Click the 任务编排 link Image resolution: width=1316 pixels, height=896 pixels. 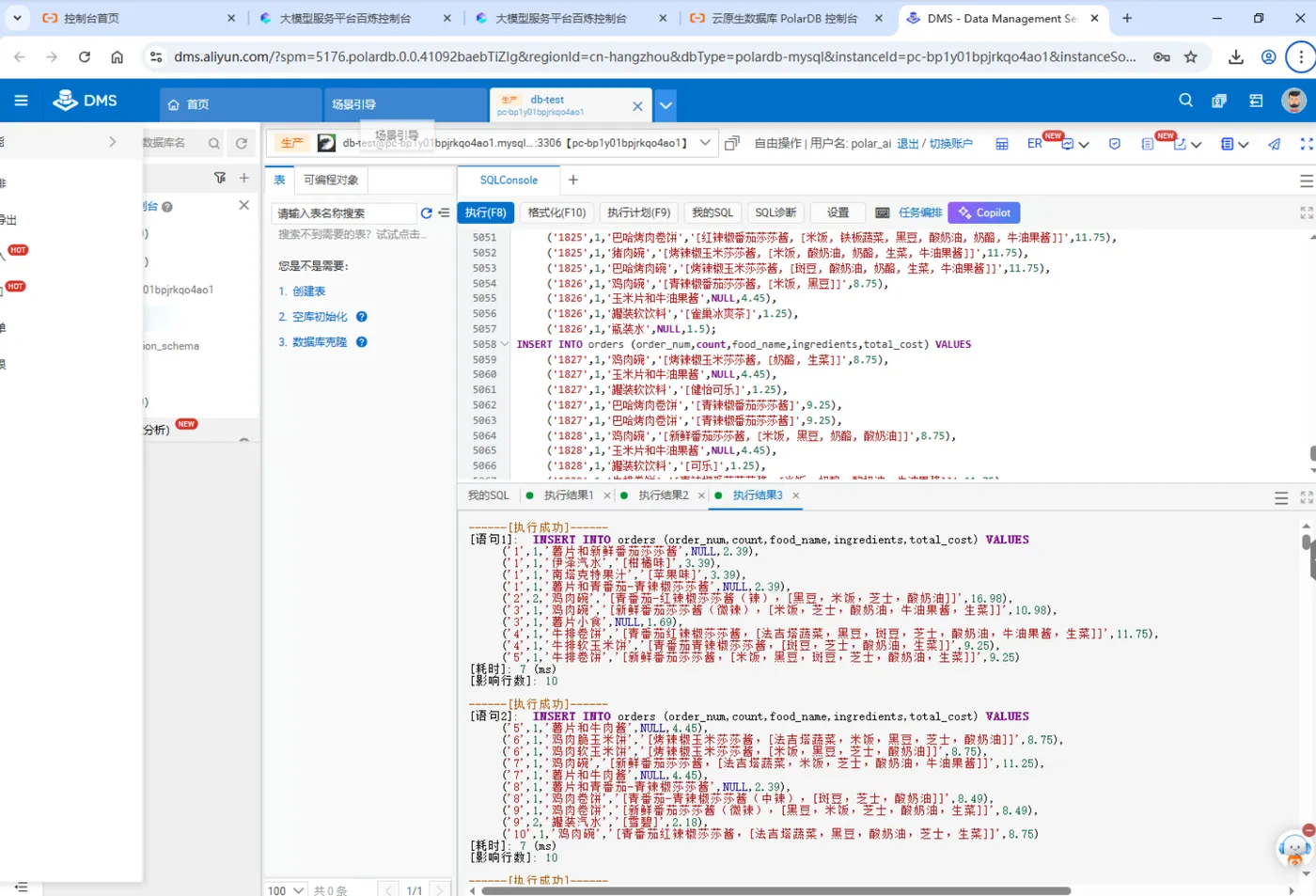[x=920, y=212]
